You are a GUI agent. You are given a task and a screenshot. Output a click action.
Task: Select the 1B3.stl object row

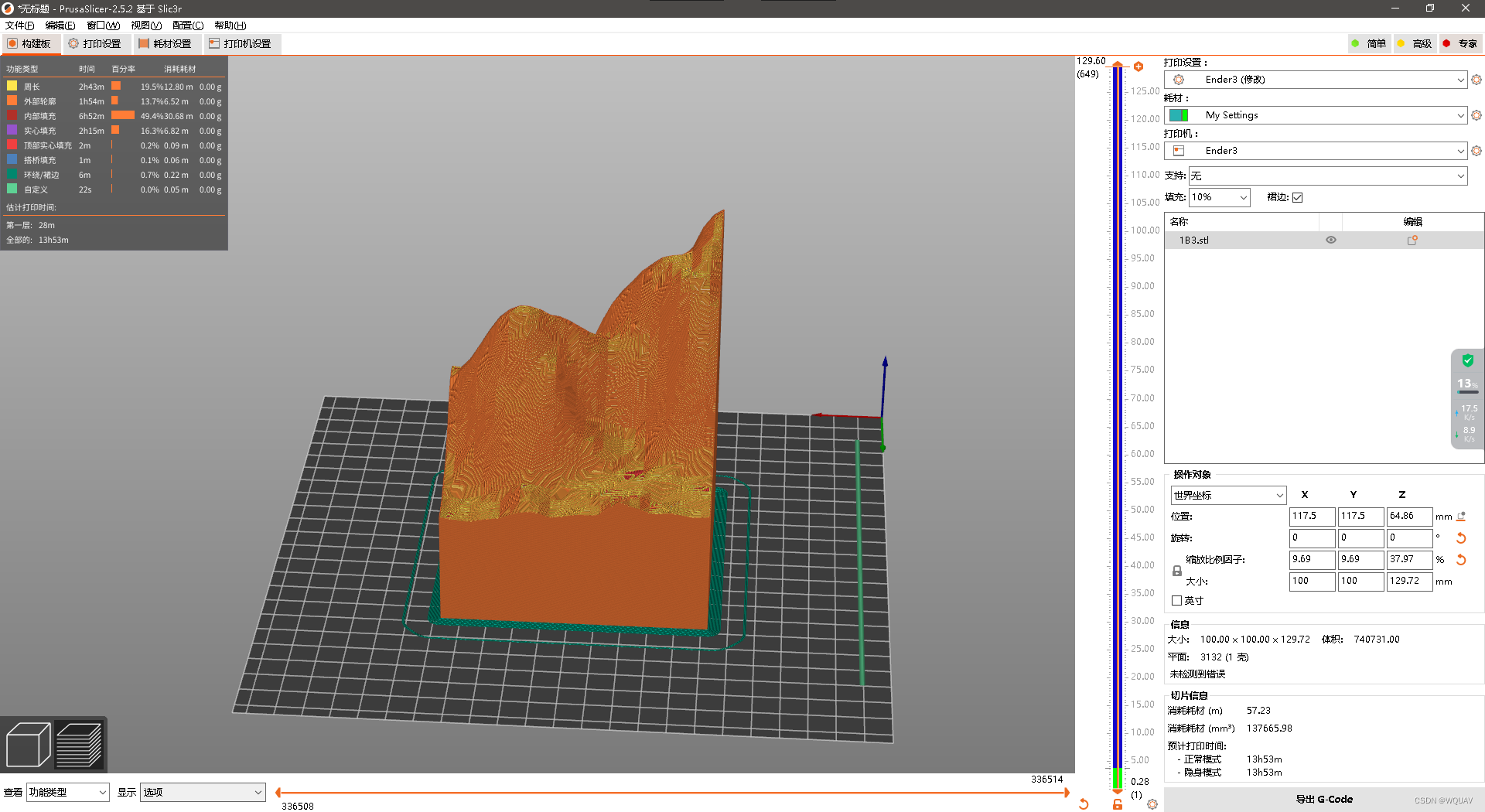pyautogui.click(x=1323, y=240)
